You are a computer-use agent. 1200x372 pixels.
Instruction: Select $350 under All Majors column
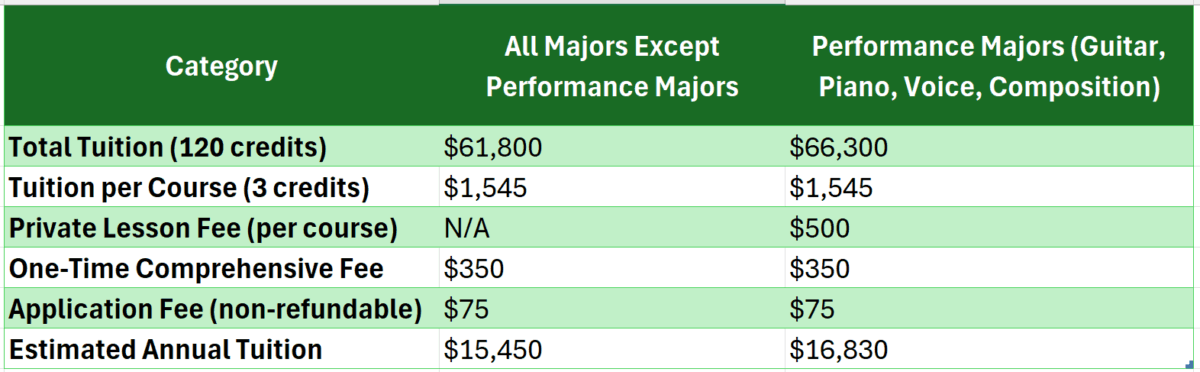point(612,269)
